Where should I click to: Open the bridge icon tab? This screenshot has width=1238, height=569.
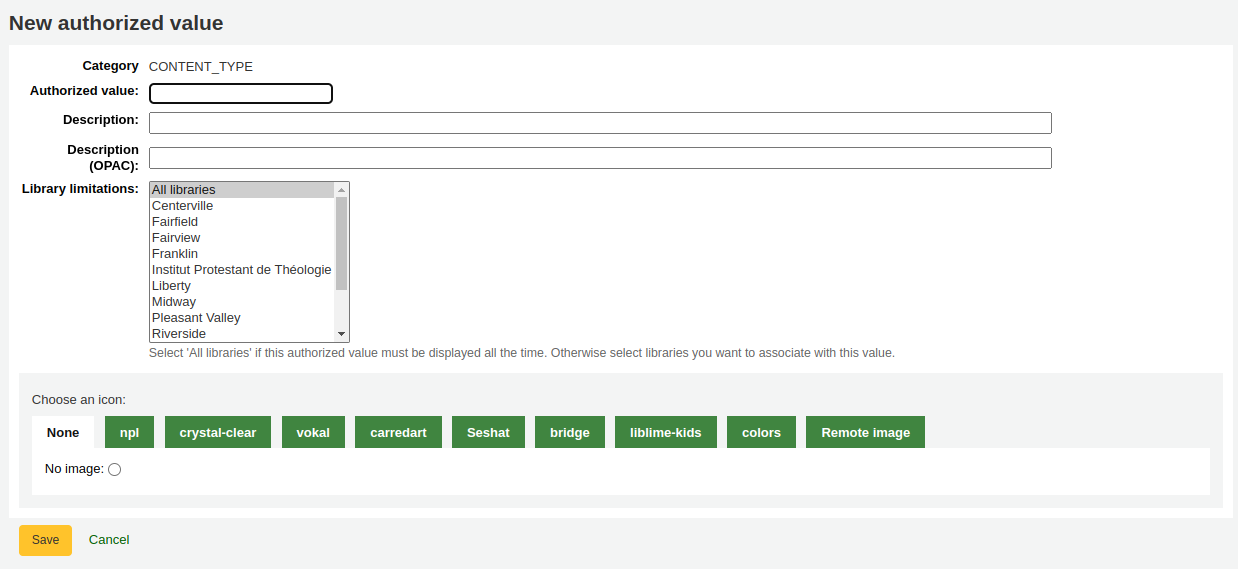tap(570, 433)
